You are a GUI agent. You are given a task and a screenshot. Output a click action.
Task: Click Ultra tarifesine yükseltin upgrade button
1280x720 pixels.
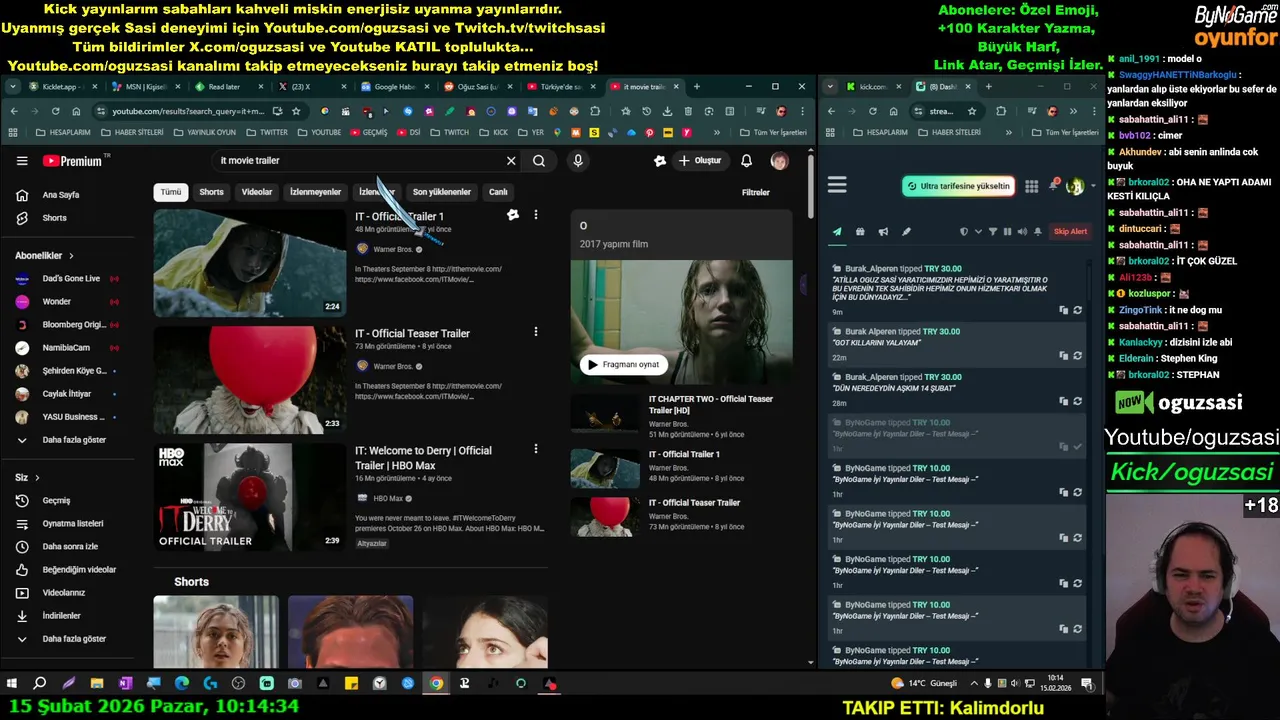pyautogui.click(x=959, y=186)
